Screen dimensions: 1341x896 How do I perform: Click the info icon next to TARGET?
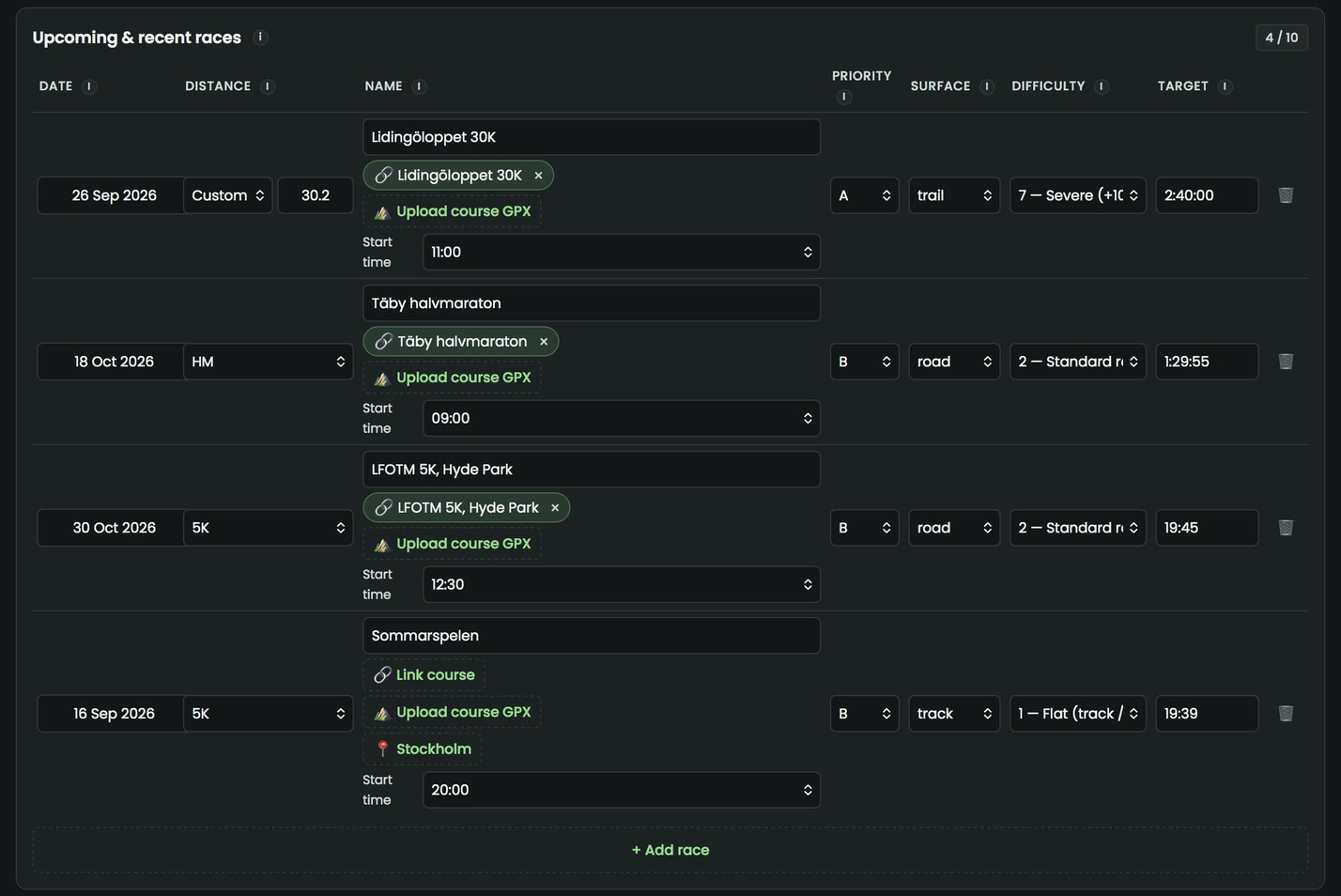(1225, 86)
